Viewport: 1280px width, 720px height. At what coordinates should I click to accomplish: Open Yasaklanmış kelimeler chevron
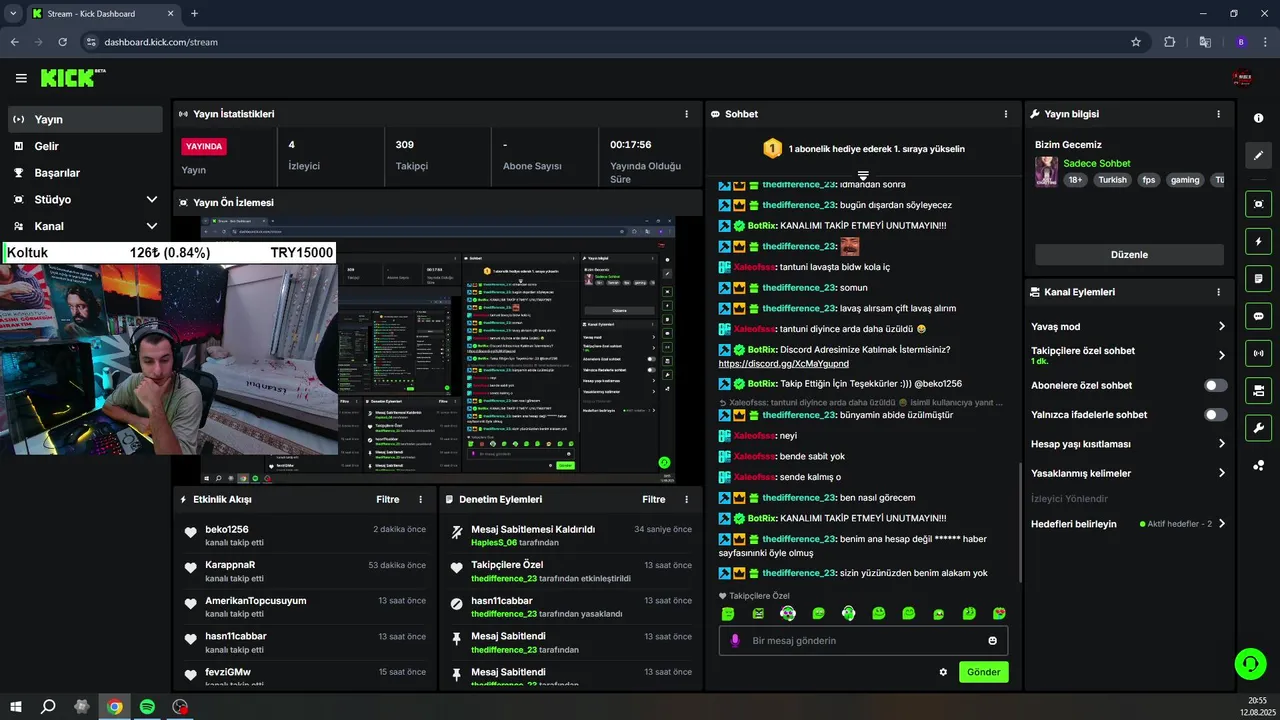[1221, 473]
